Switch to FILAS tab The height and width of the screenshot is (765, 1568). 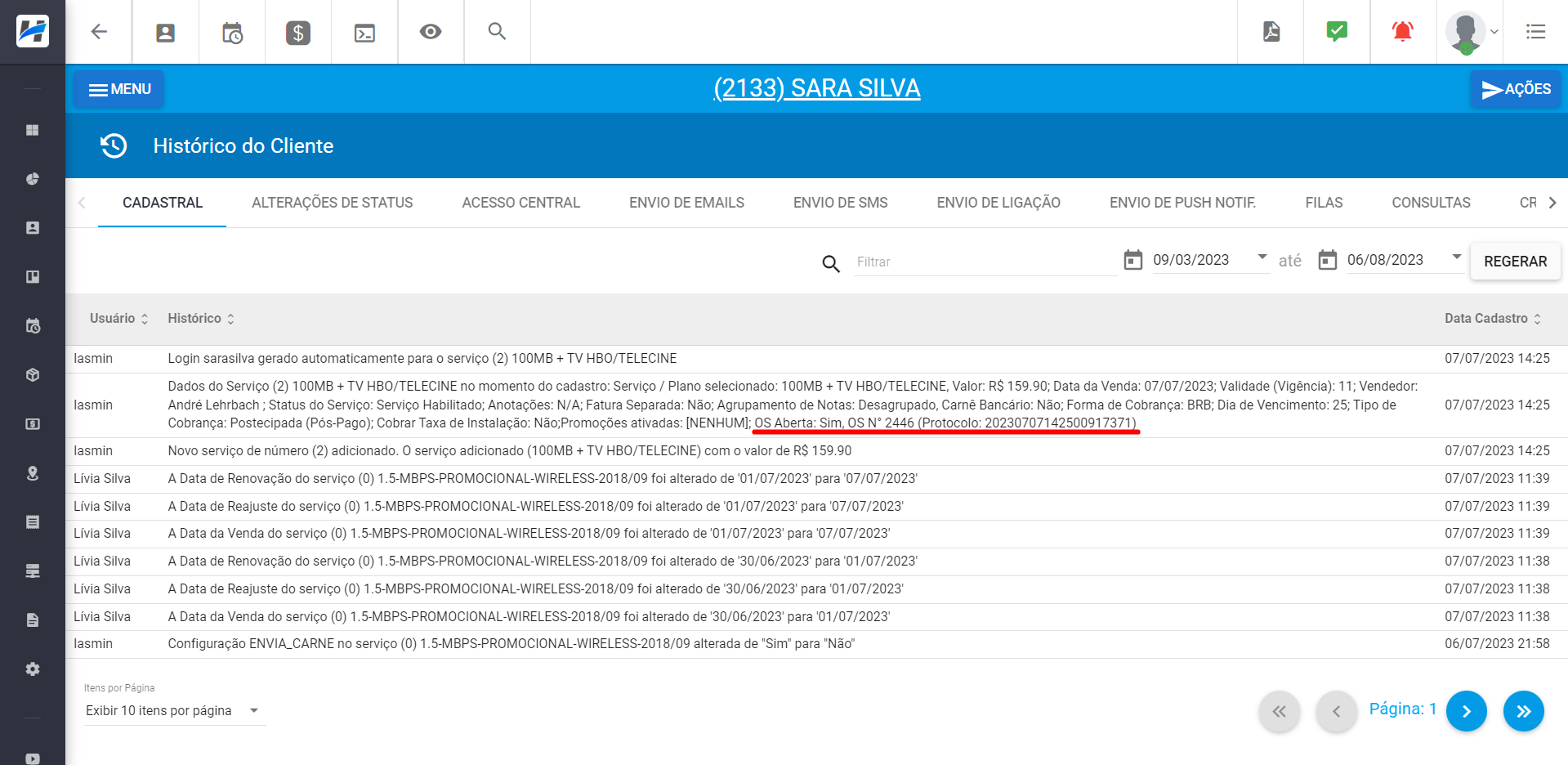(1325, 203)
